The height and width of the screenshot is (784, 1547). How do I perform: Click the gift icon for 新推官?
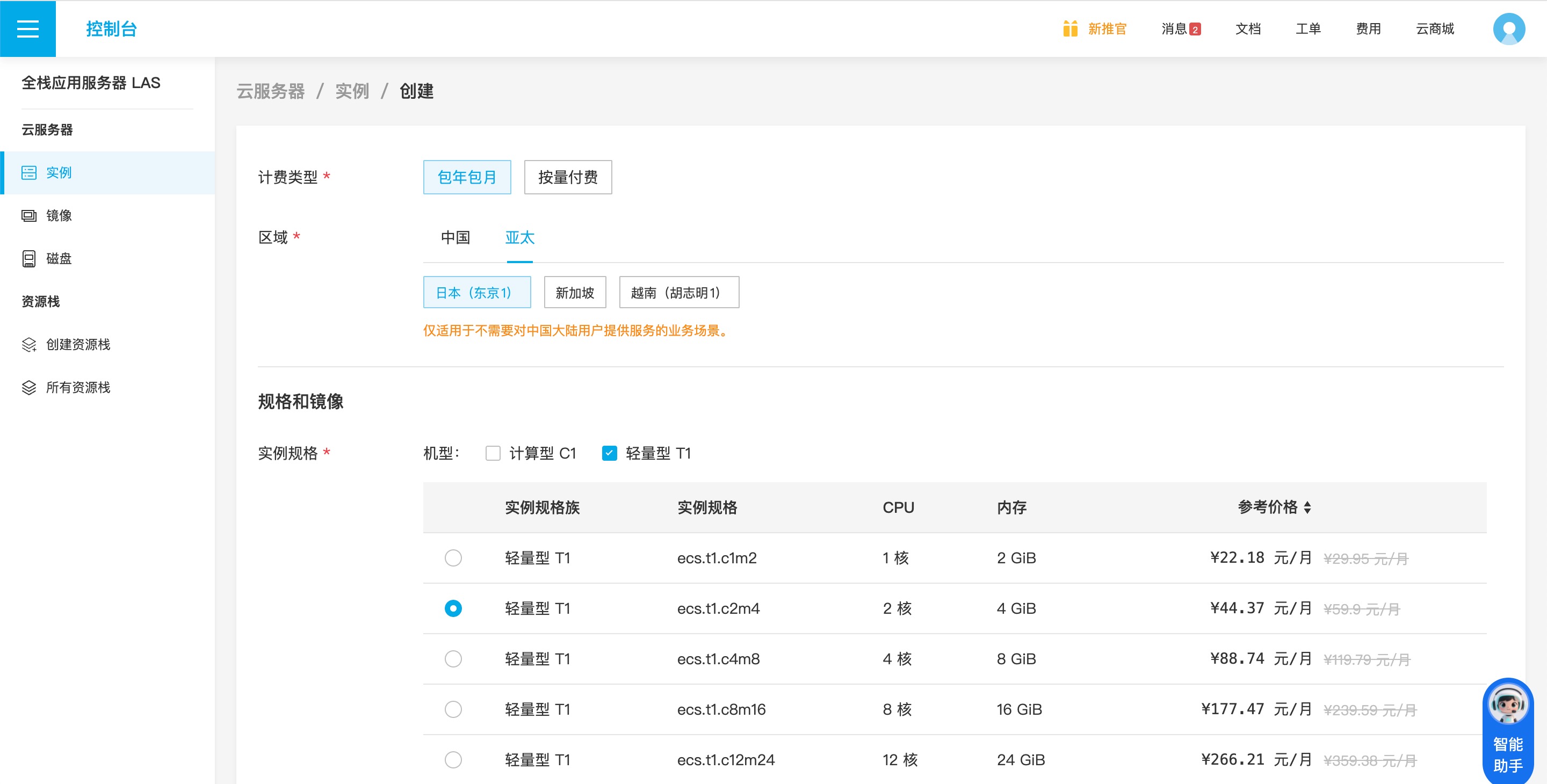point(1069,28)
